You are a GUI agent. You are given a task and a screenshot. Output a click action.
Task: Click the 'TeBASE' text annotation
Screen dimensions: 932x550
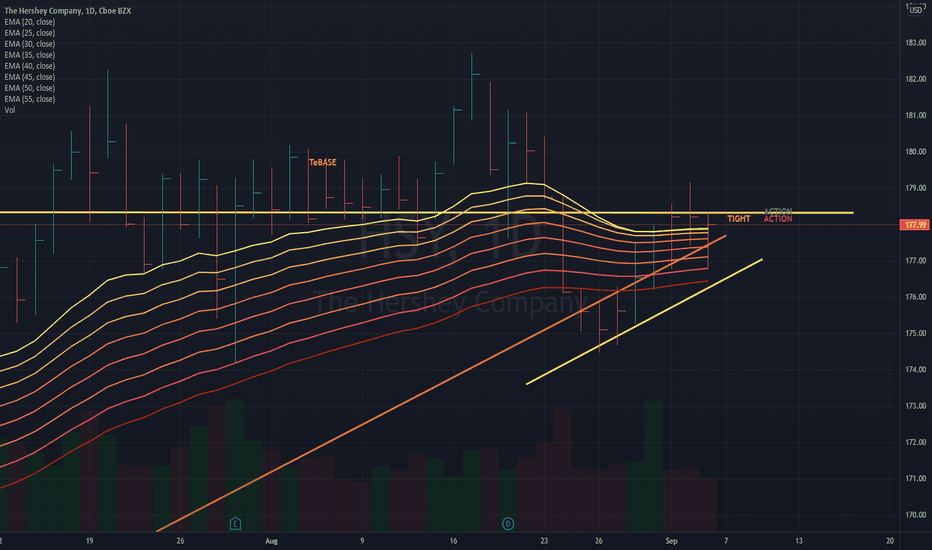pyautogui.click(x=323, y=162)
